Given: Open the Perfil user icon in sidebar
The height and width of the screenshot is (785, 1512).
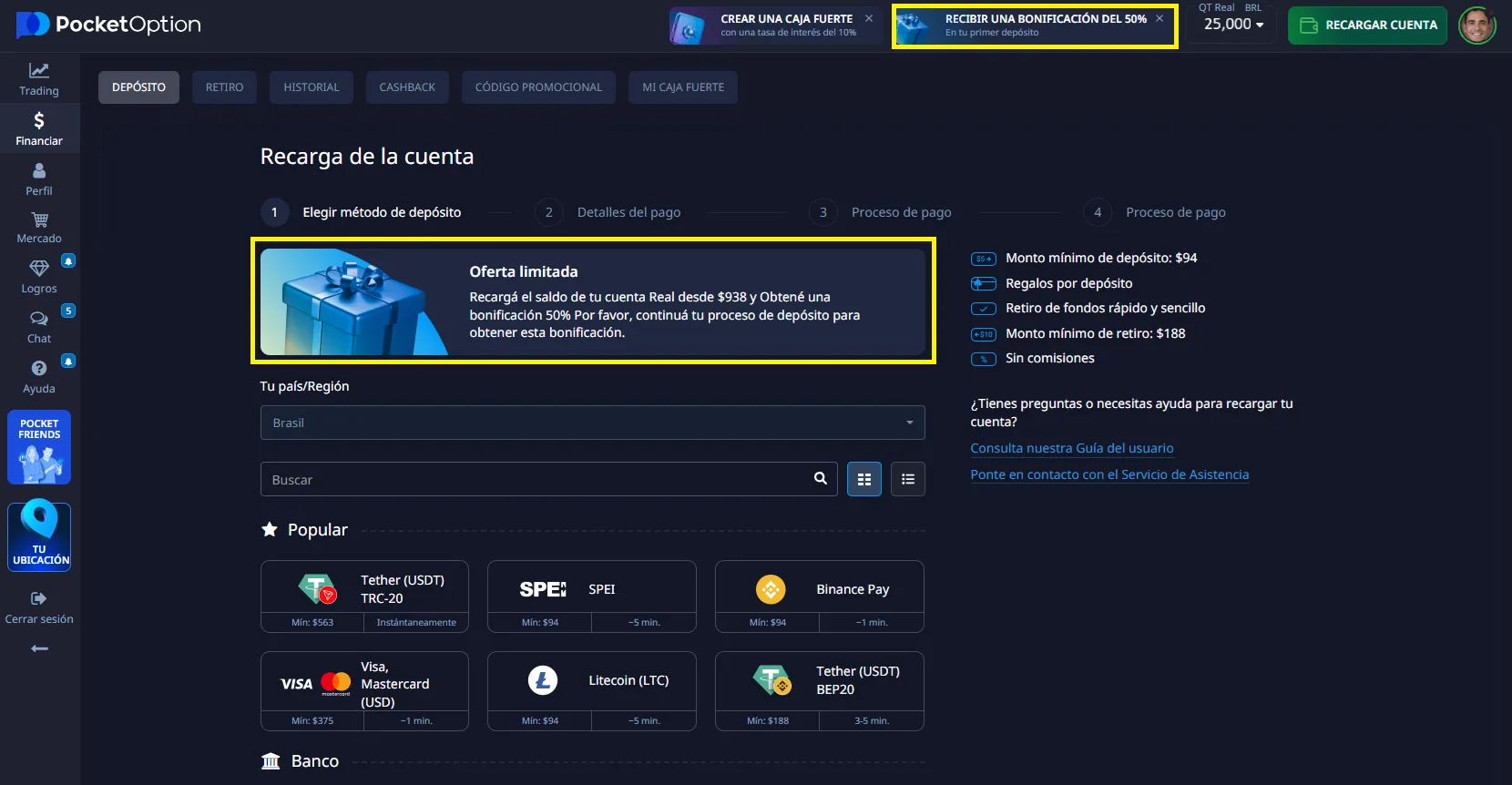Looking at the screenshot, I should [39, 178].
